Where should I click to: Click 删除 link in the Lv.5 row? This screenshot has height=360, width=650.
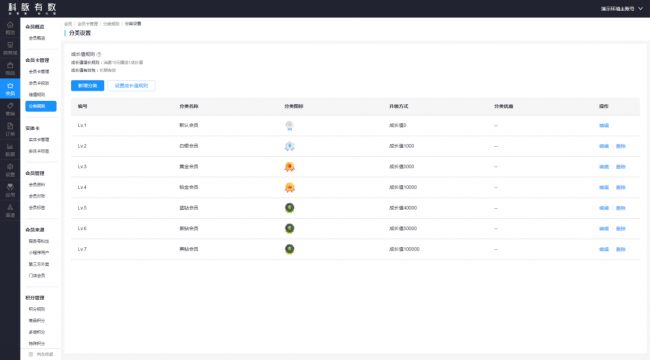coord(621,208)
